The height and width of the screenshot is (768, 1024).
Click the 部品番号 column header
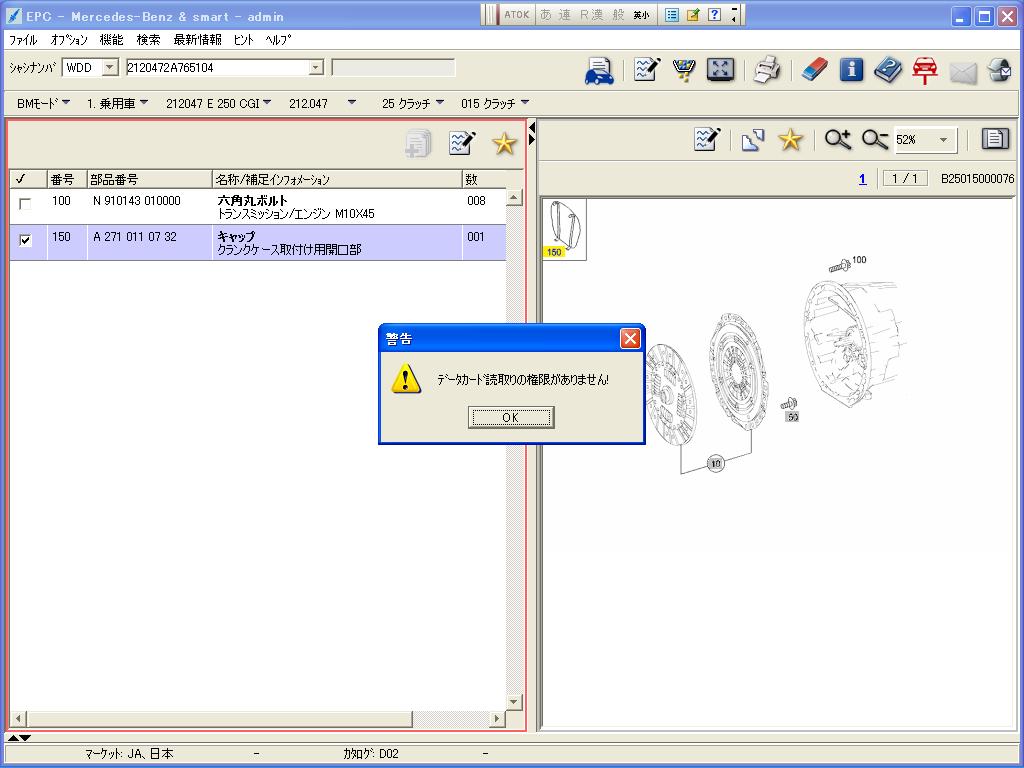coord(150,179)
